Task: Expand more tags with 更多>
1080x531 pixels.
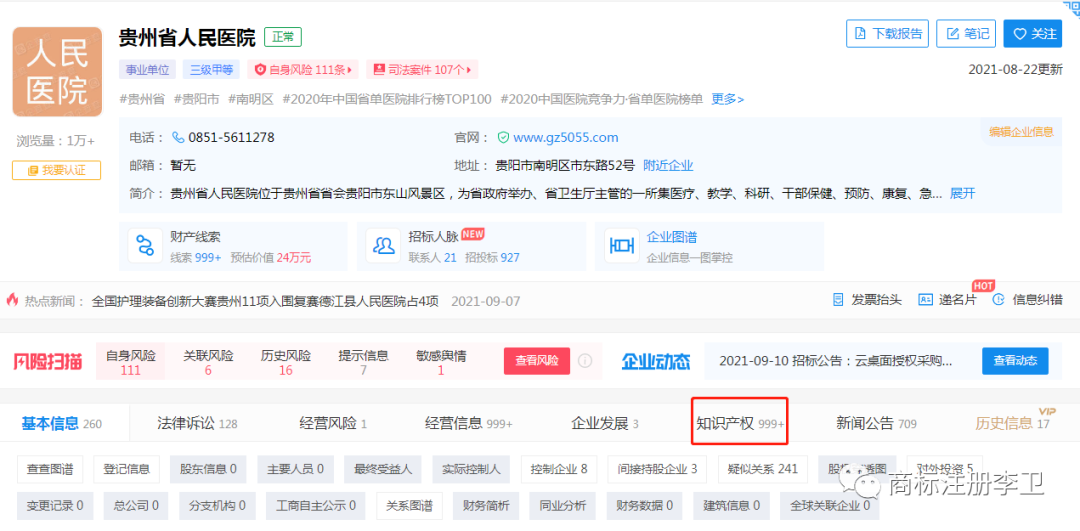Action: (727, 98)
